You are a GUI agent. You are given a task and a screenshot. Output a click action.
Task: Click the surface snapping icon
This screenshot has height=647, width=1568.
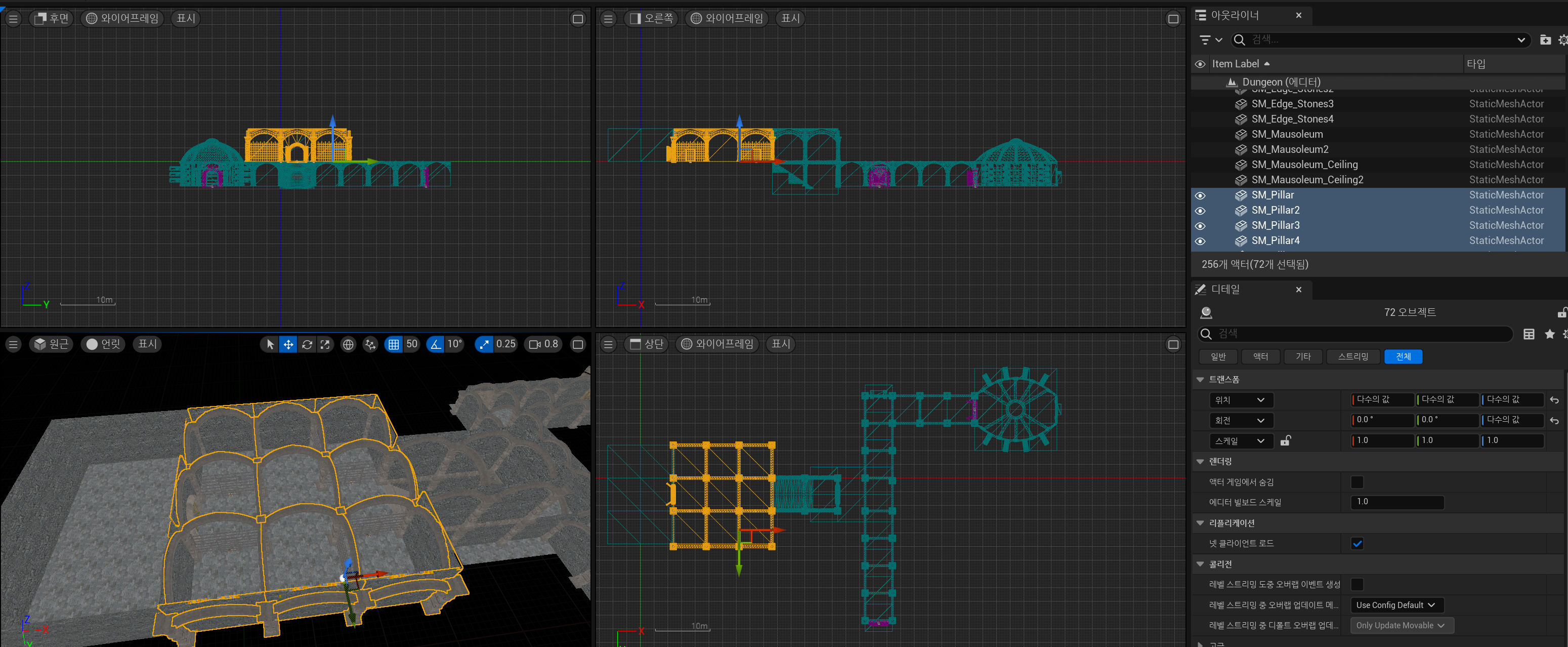pos(370,344)
